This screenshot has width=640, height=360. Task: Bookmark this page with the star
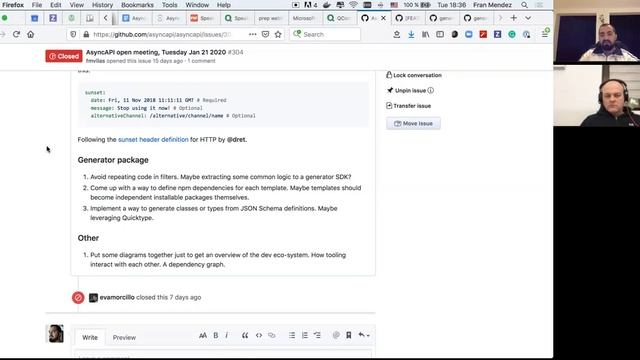coord(278,34)
